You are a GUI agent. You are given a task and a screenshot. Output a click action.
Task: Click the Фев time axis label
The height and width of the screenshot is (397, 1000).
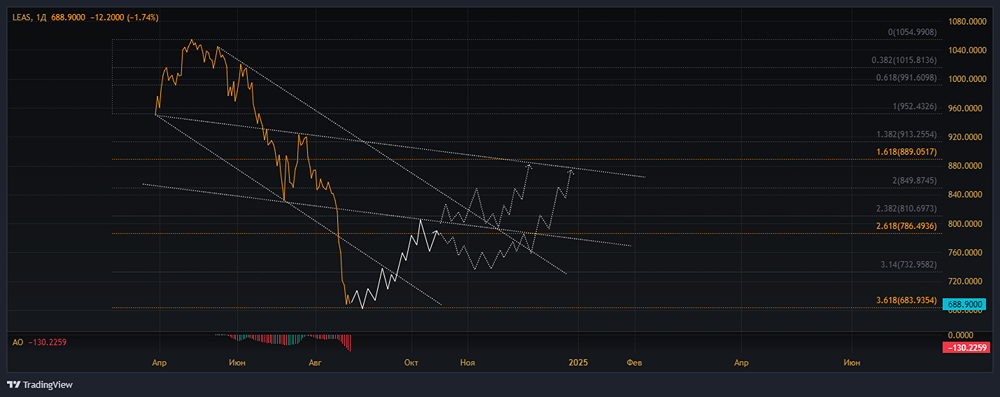click(634, 363)
